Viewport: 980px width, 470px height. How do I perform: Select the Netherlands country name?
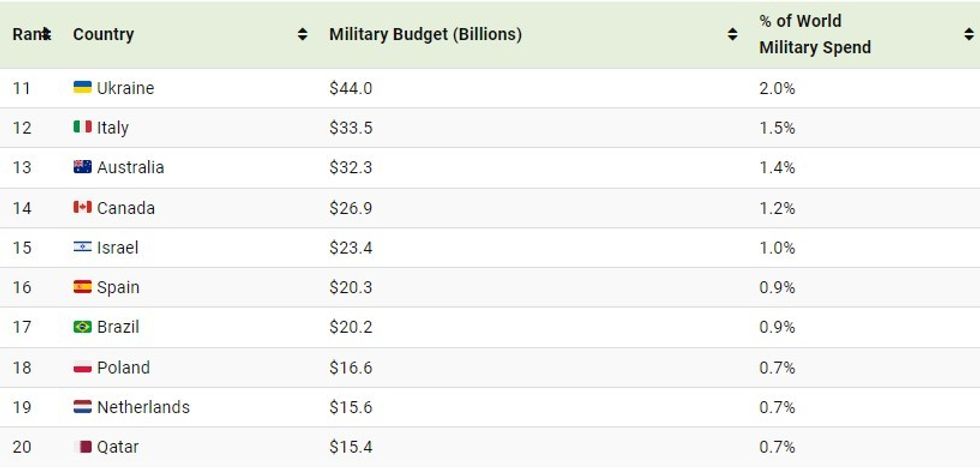(x=143, y=407)
